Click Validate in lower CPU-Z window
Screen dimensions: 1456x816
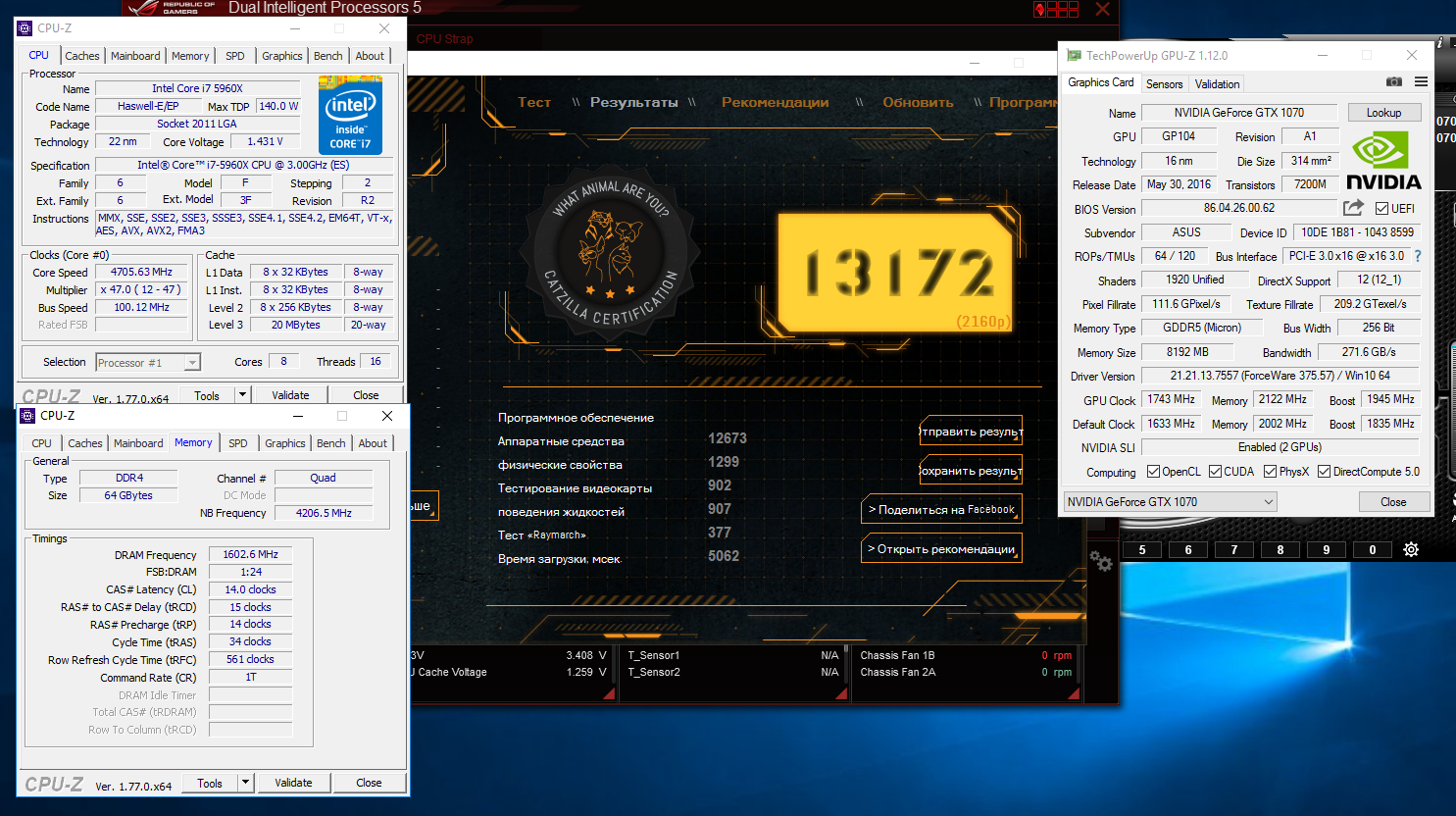(293, 783)
